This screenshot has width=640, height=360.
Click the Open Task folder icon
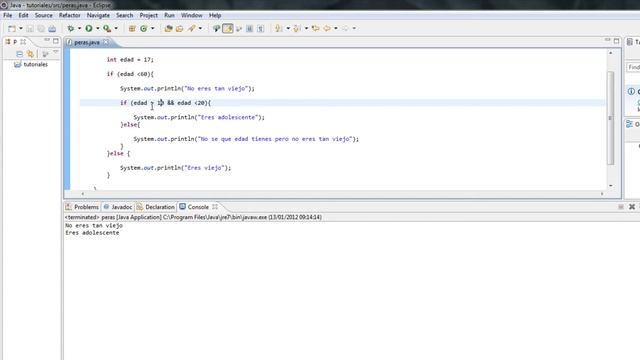point(180,29)
